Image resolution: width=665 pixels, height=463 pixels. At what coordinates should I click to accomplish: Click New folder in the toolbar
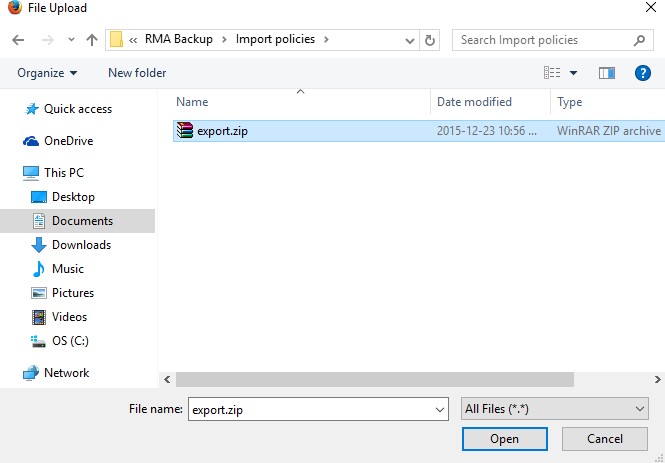click(137, 73)
